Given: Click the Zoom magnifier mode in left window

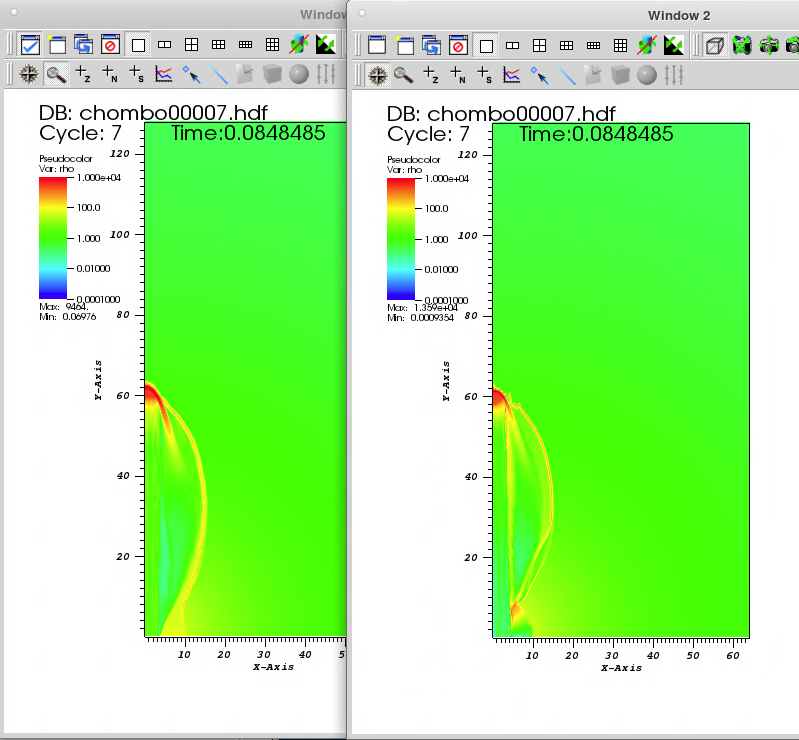Looking at the screenshot, I should tap(56, 74).
